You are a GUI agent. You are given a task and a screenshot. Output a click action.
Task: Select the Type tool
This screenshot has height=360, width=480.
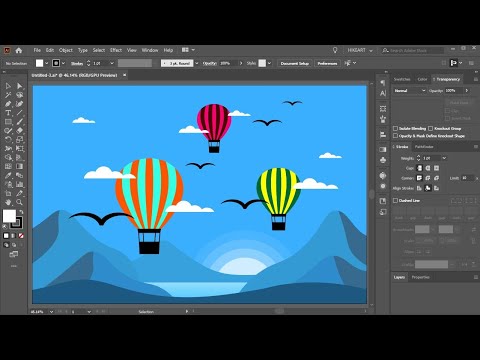click(8, 113)
